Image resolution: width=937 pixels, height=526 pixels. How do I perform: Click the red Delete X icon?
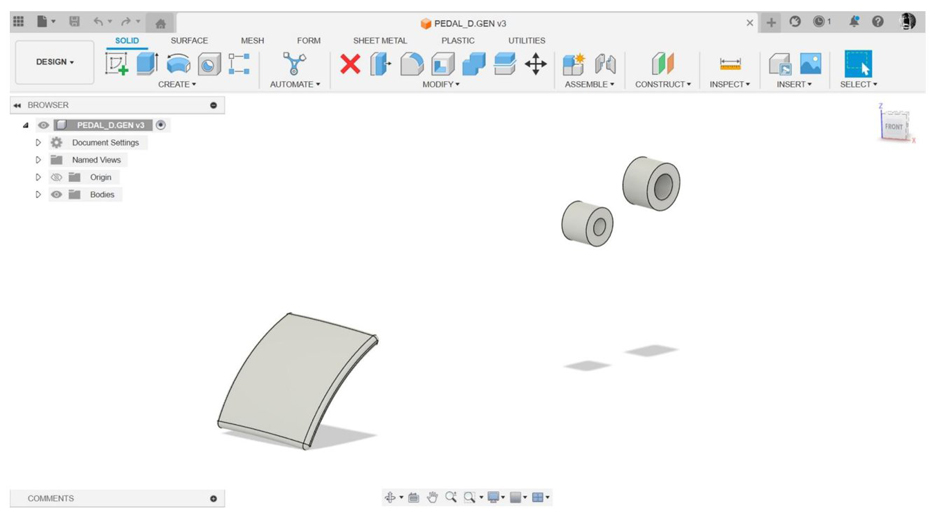tap(350, 64)
